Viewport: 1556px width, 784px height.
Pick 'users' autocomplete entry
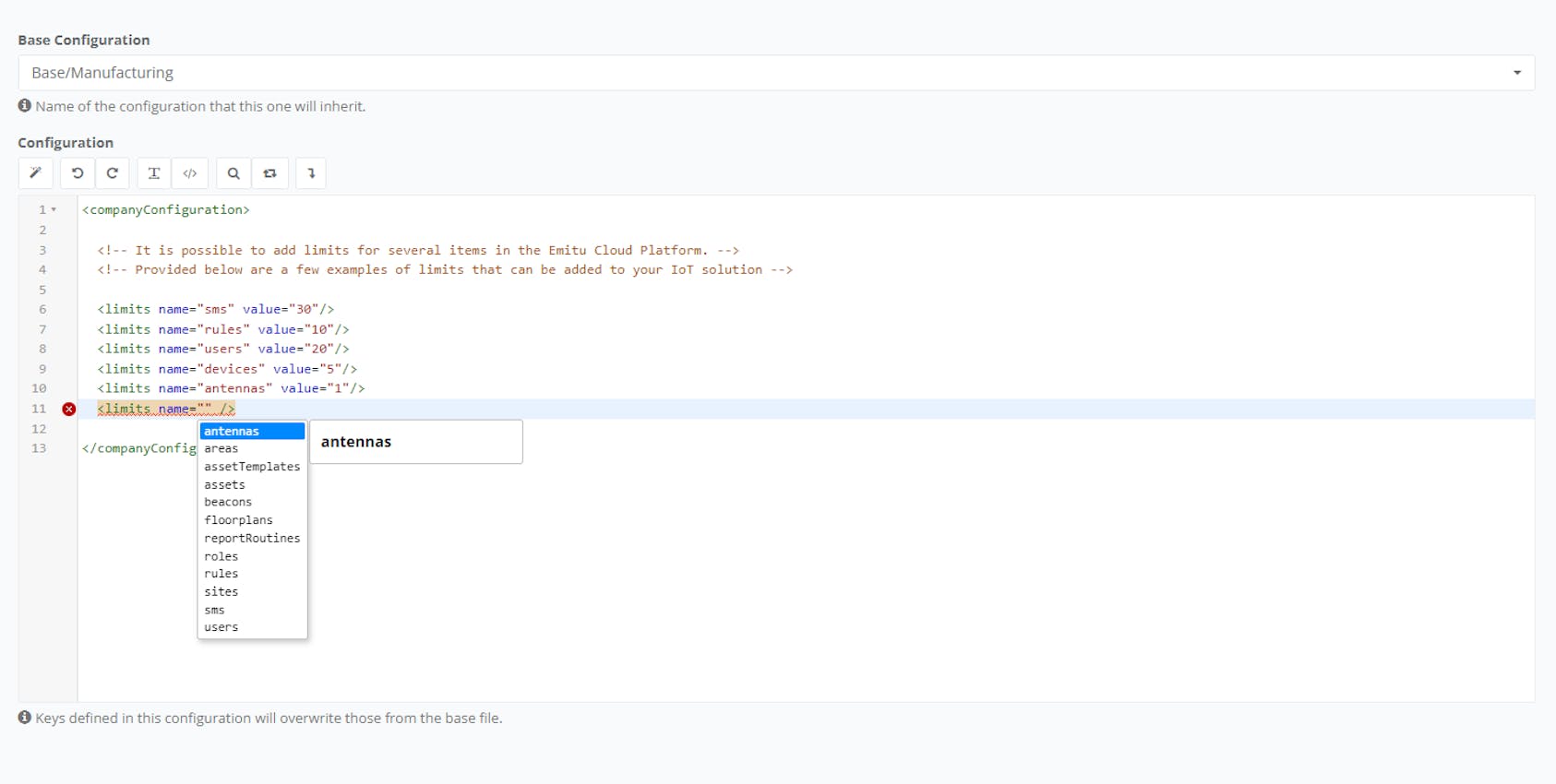tap(252, 627)
